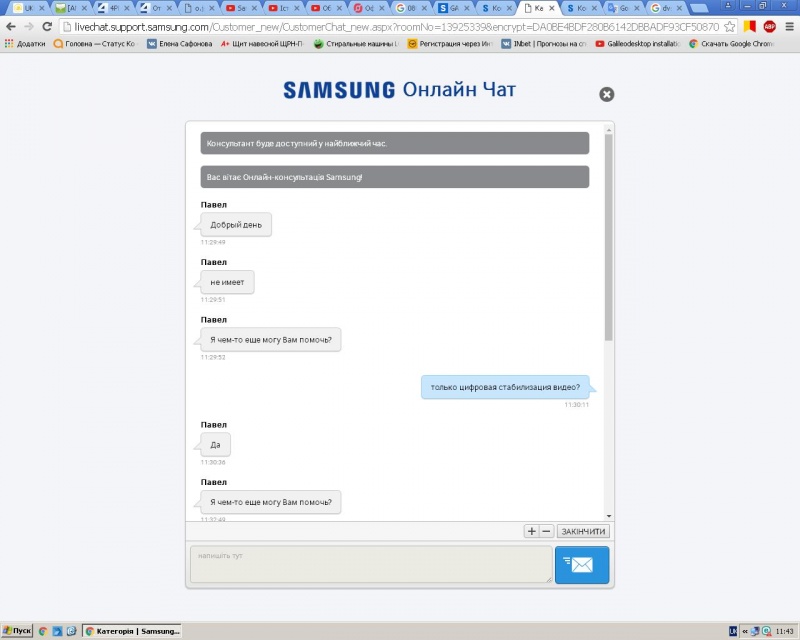
Task: Decrease chat font size with the minus button
Action: (546, 531)
